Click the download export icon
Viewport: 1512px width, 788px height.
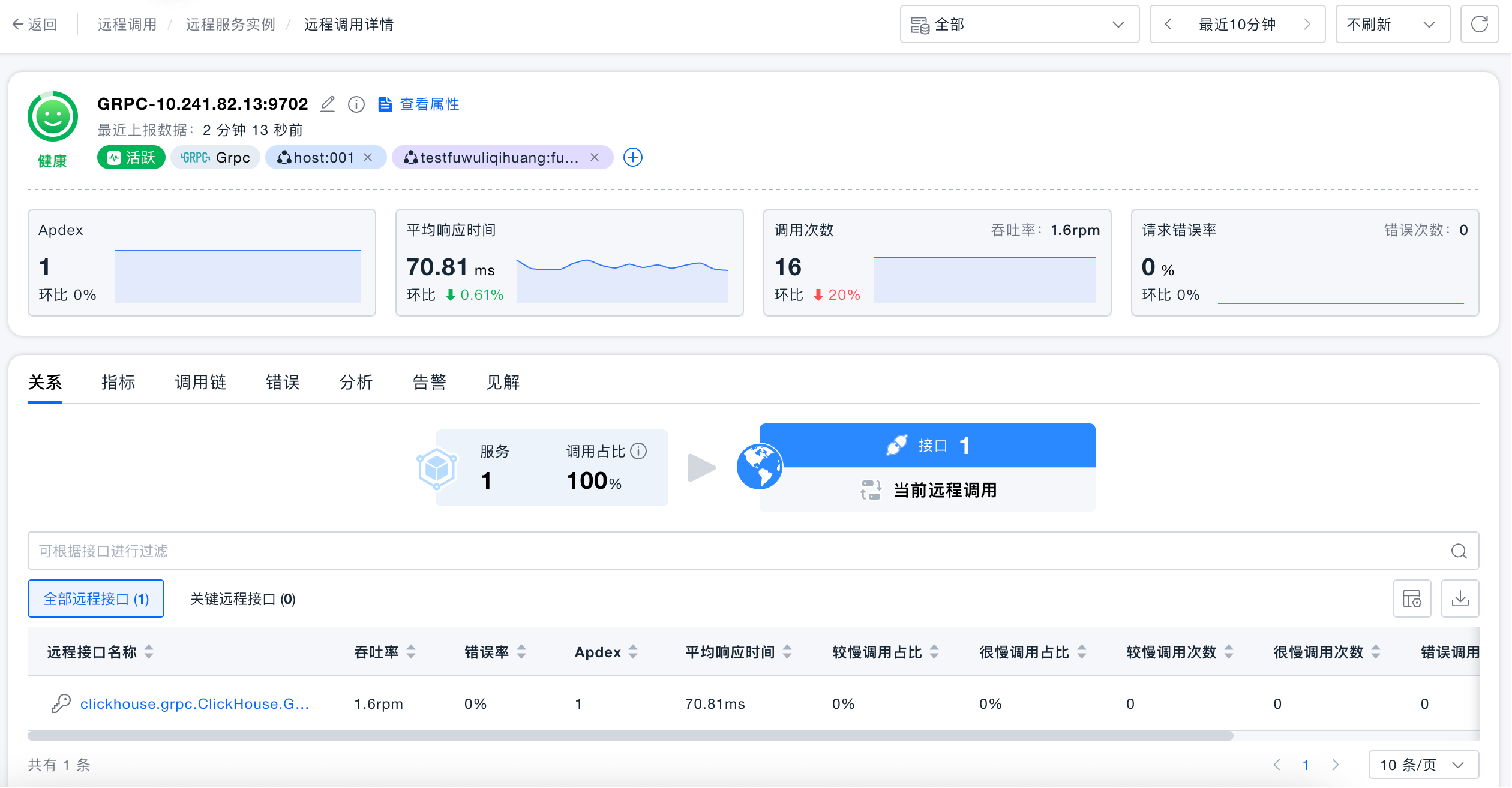(x=1460, y=598)
